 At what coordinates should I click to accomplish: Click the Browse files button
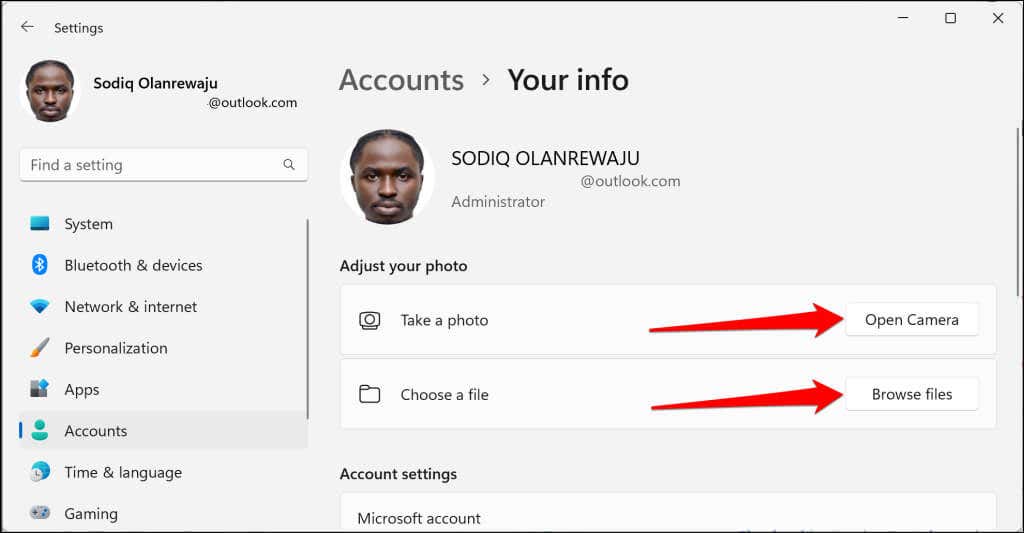pos(912,394)
